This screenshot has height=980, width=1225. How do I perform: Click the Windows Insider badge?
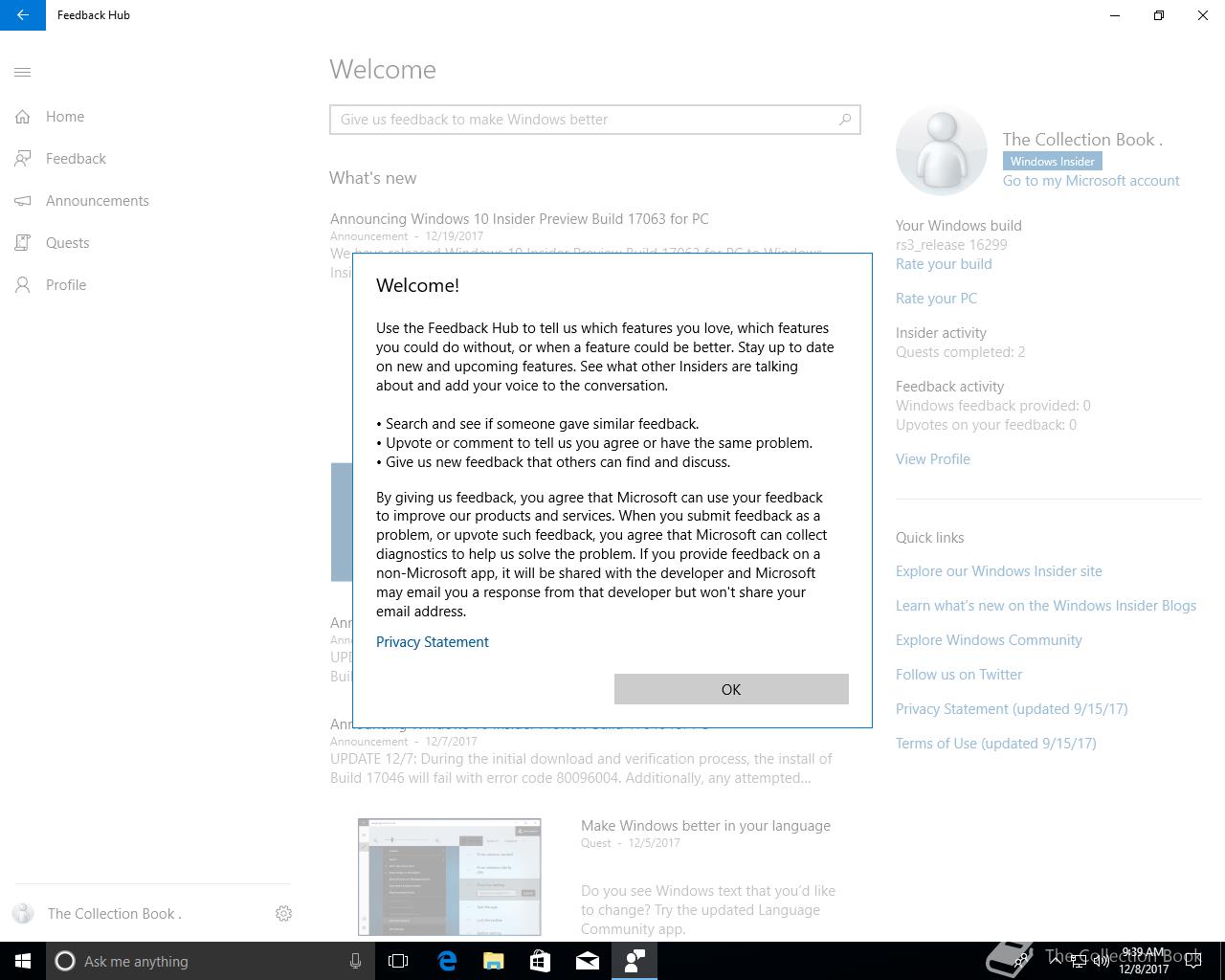coord(1052,162)
